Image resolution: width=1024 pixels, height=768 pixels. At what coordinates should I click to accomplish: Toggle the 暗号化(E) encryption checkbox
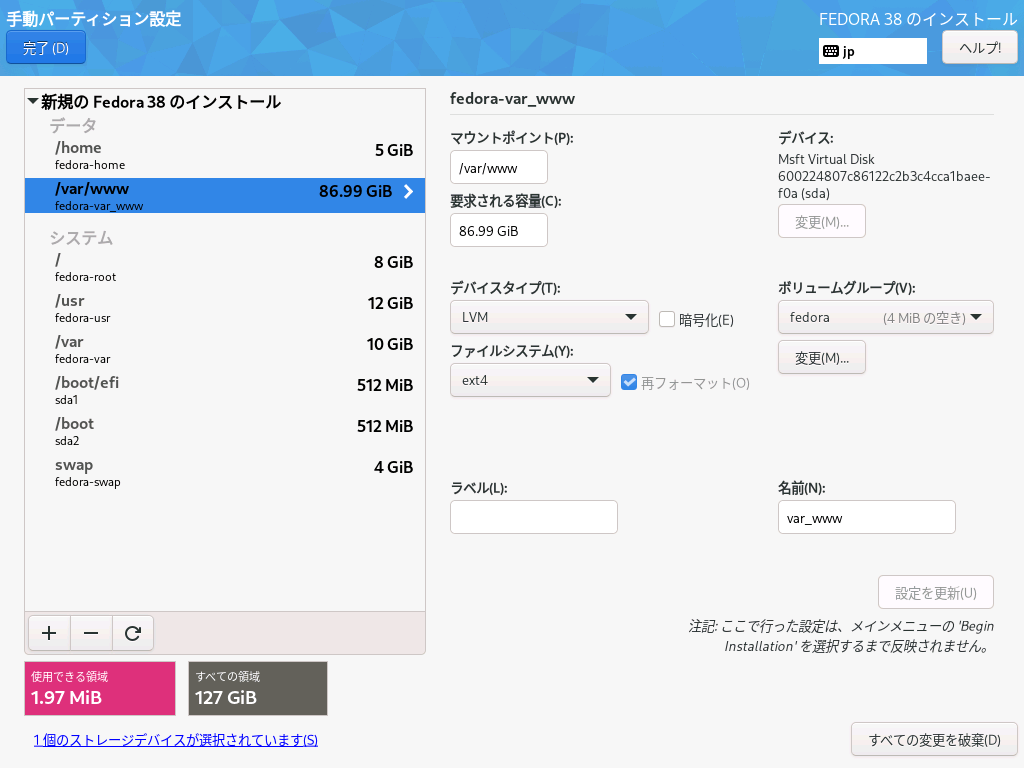667,319
